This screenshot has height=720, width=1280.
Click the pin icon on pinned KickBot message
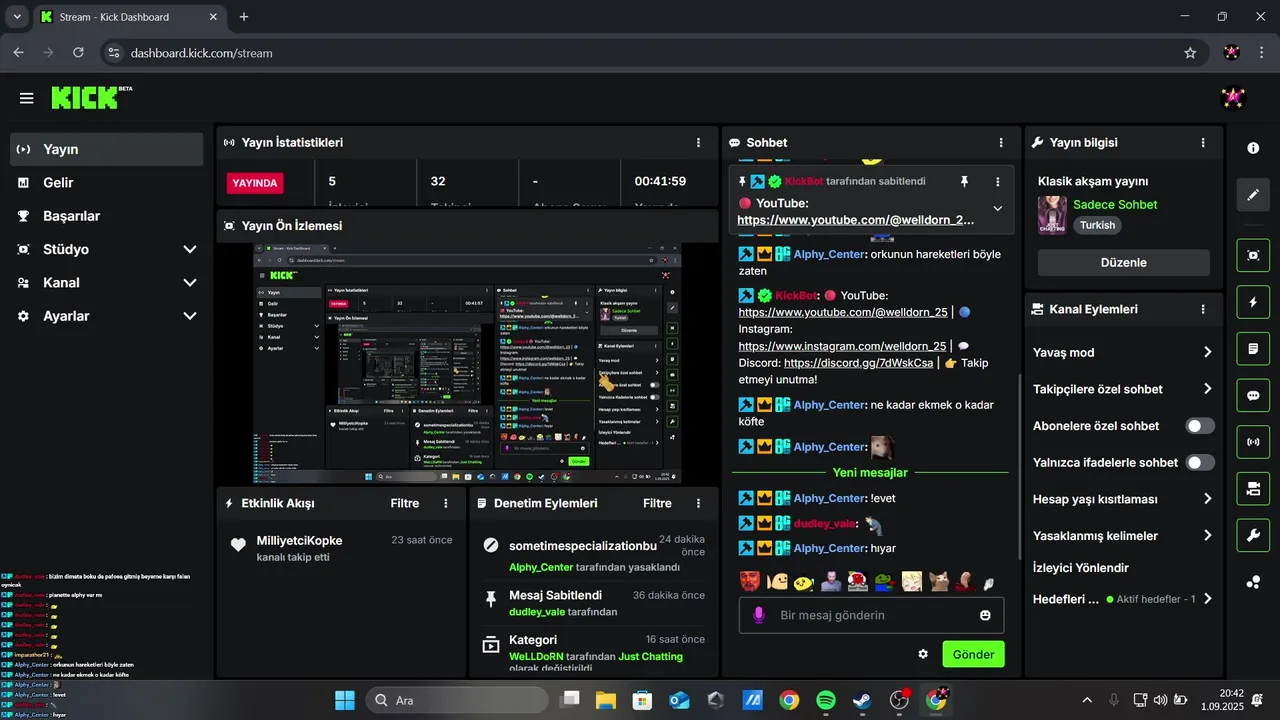click(964, 181)
